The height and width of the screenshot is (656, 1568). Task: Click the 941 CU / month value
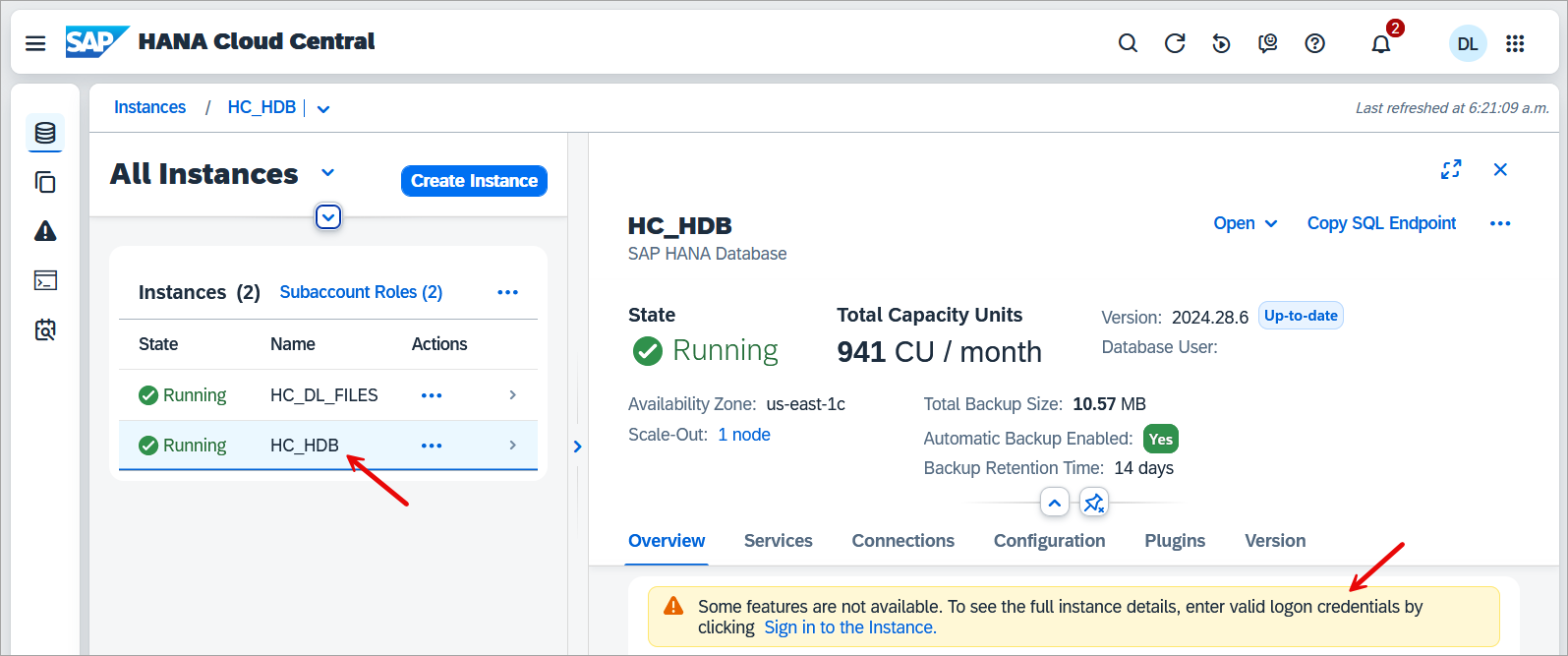pos(939,352)
